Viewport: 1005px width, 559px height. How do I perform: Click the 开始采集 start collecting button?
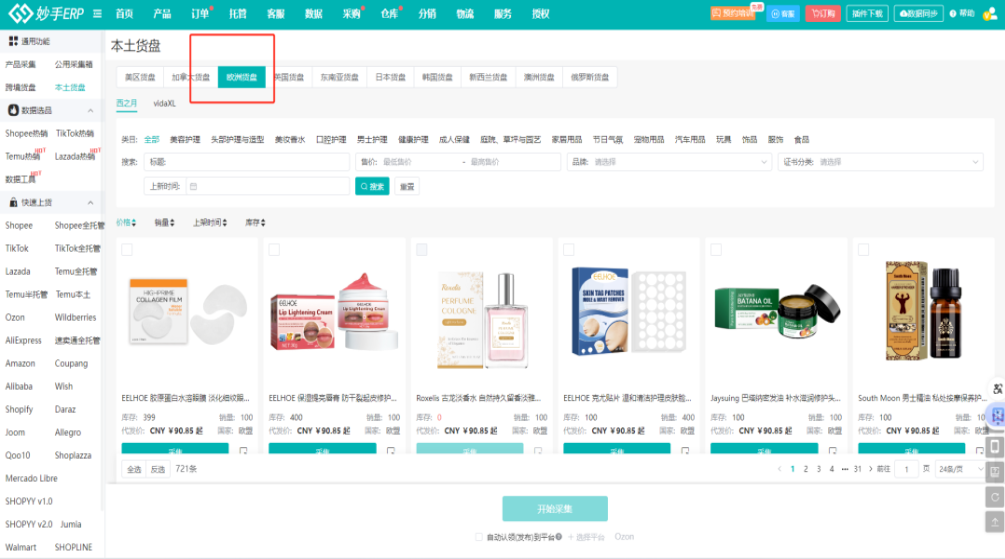pos(555,508)
